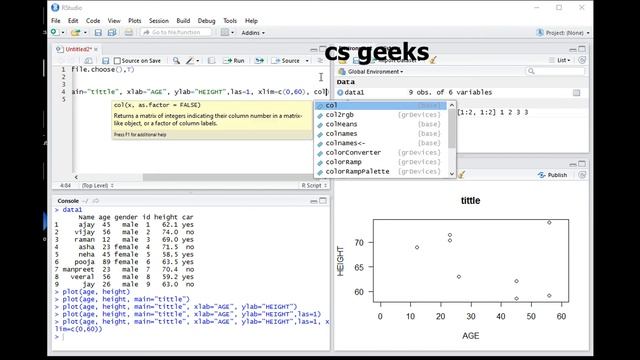Image resolution: width=640 pixels, height=360 pixels.
Task: Toggle the Source on Save checkbox
Action: pos(117,60)
